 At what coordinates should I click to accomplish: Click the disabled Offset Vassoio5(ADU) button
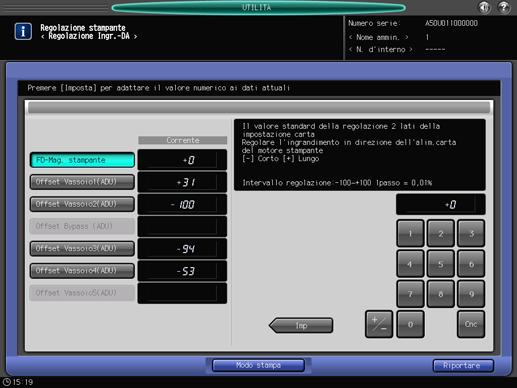[x=82, y=293]
